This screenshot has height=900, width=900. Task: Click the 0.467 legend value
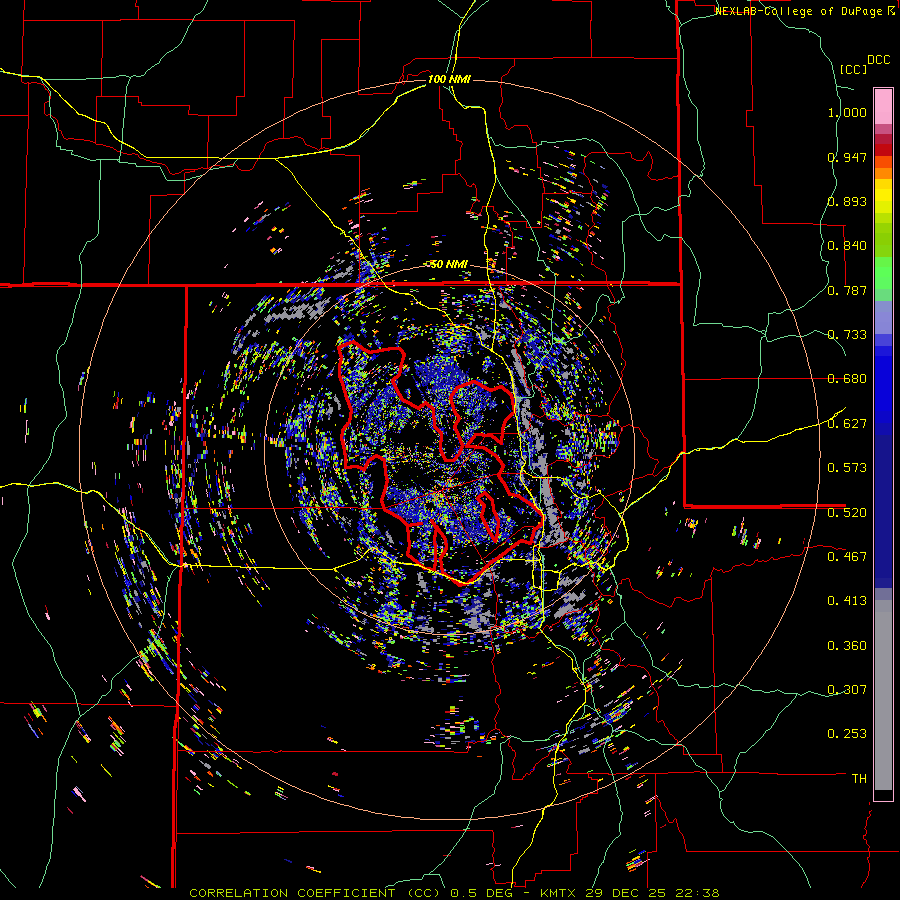pos(847,556)
